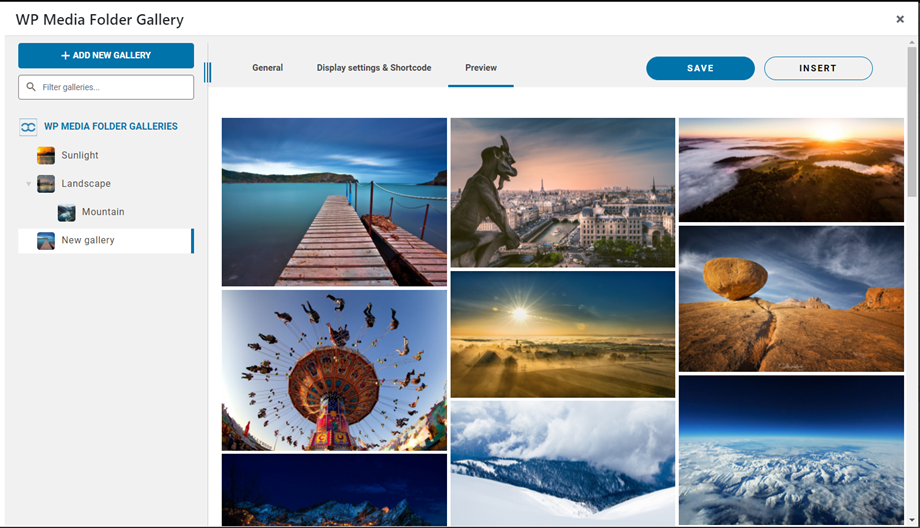Screen dimensions: 920x528
Task: Collapse the Landscape gallery tree arrow
Action: [x=29, y=184]
